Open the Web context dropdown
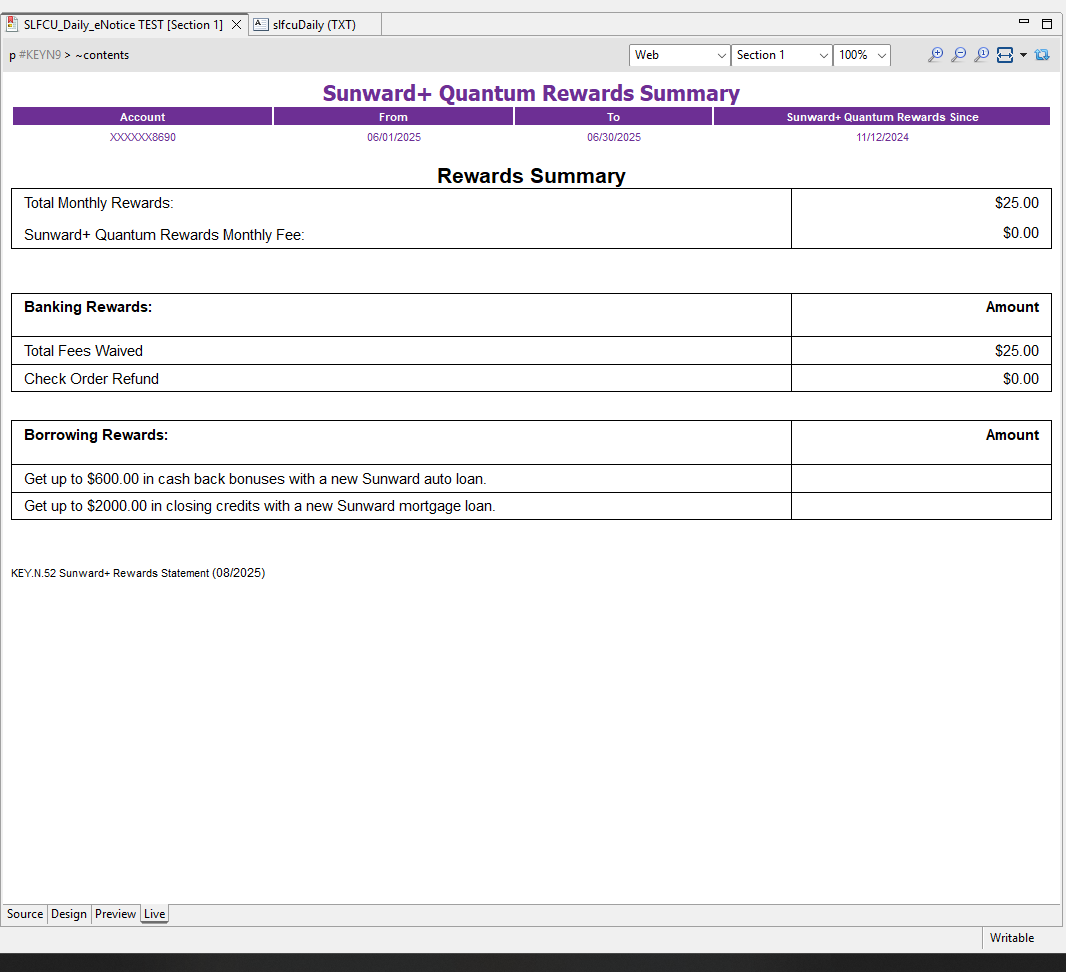Image resolution: width=1066 pixels, height=972 pixels. tap(680, 55)
